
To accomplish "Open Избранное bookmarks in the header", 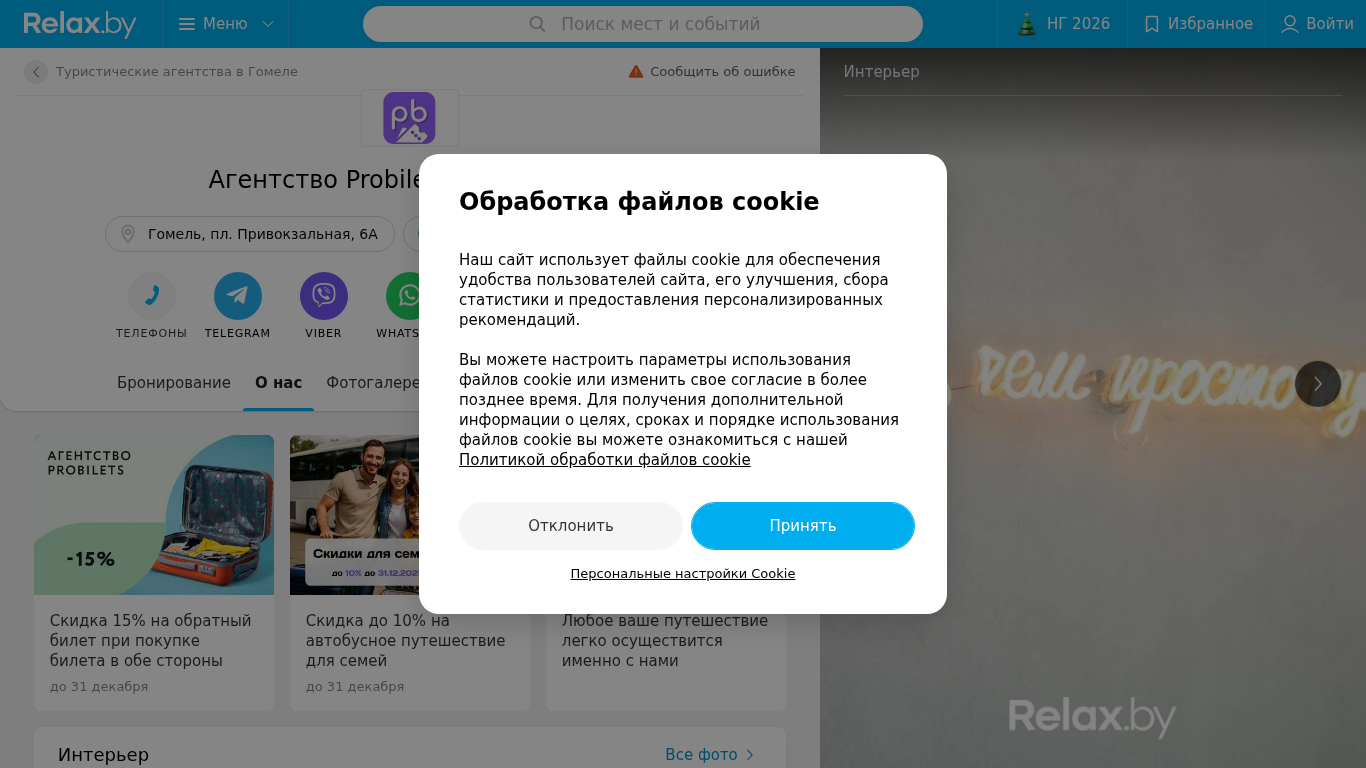I will tap(1197, 24).
